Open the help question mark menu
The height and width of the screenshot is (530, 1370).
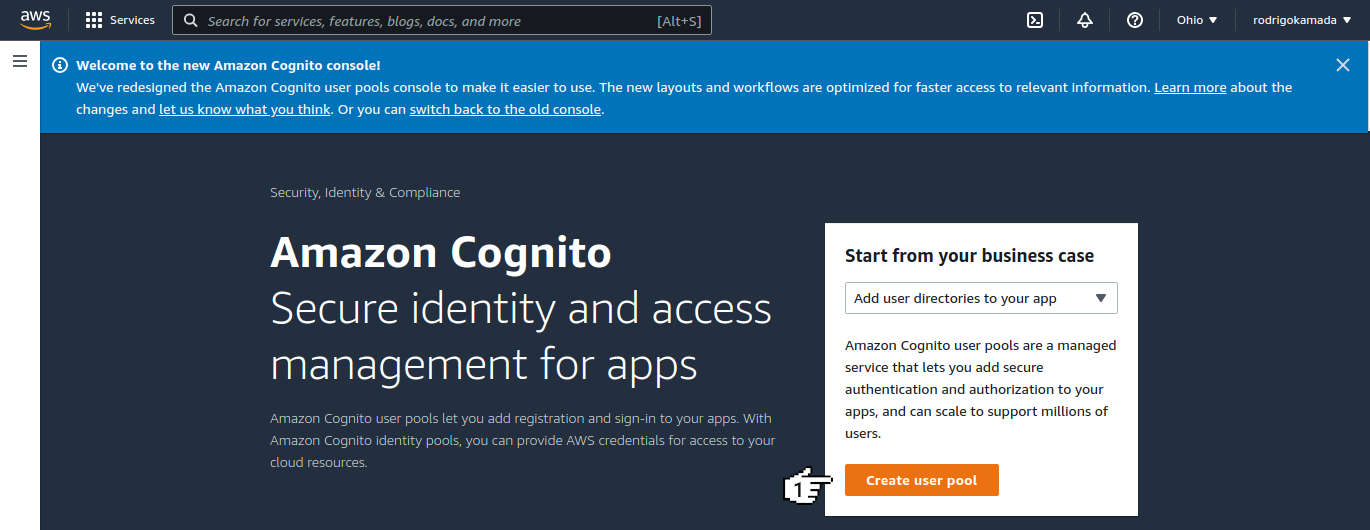1135,20
